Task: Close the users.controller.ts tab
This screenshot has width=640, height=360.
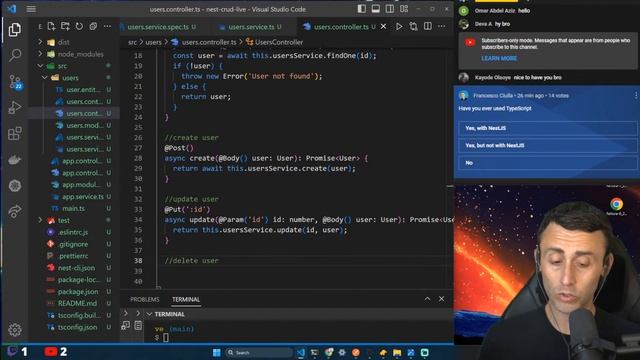Action: pos(383,27)
